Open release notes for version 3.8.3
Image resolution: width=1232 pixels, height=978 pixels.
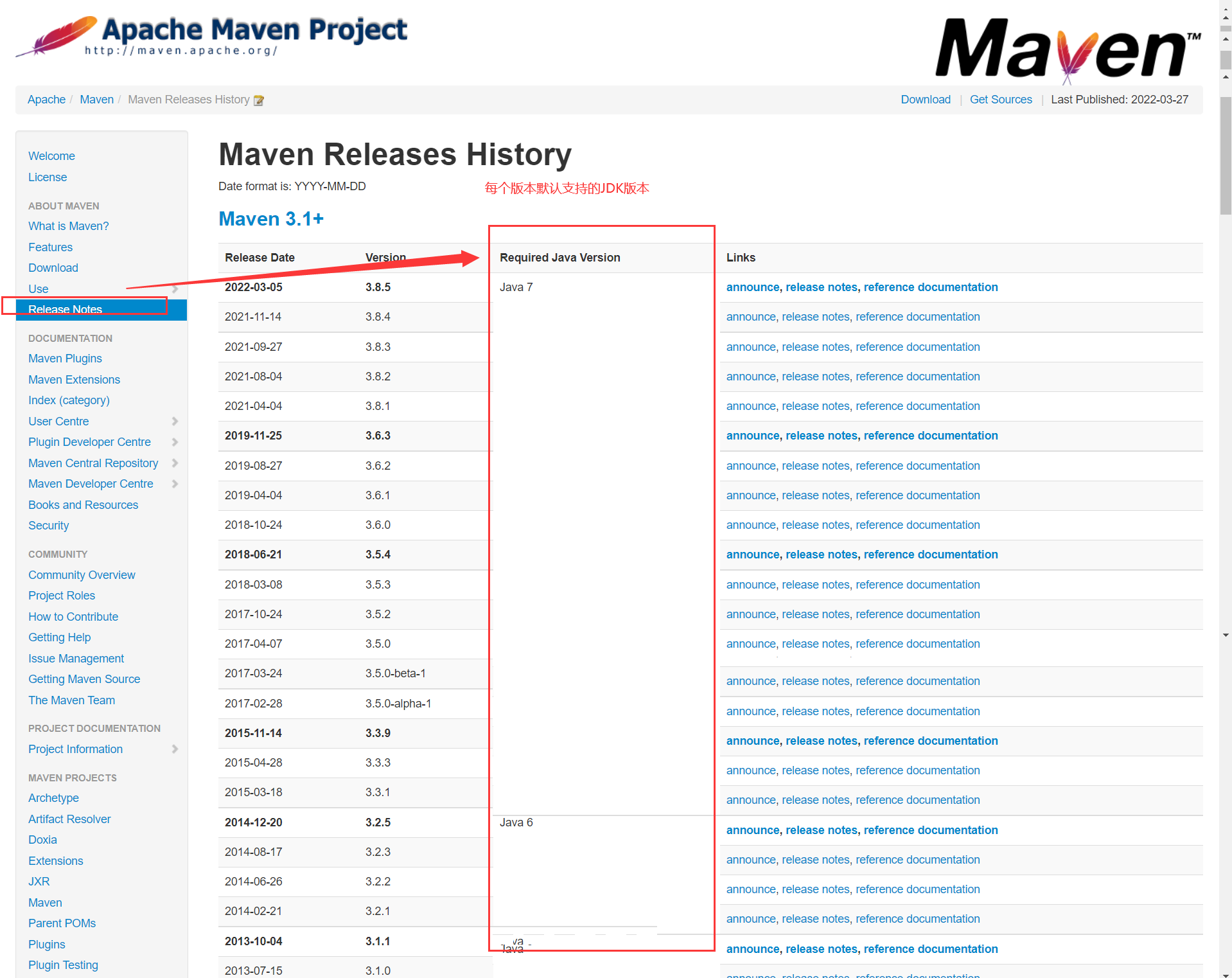click(x=816, y=347)
